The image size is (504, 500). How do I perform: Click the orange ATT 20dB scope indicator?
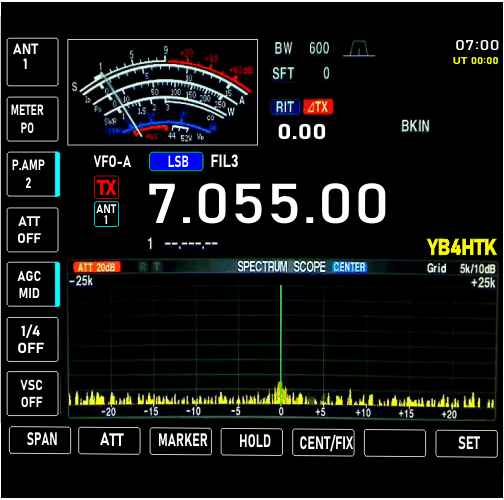pos(97,267)
